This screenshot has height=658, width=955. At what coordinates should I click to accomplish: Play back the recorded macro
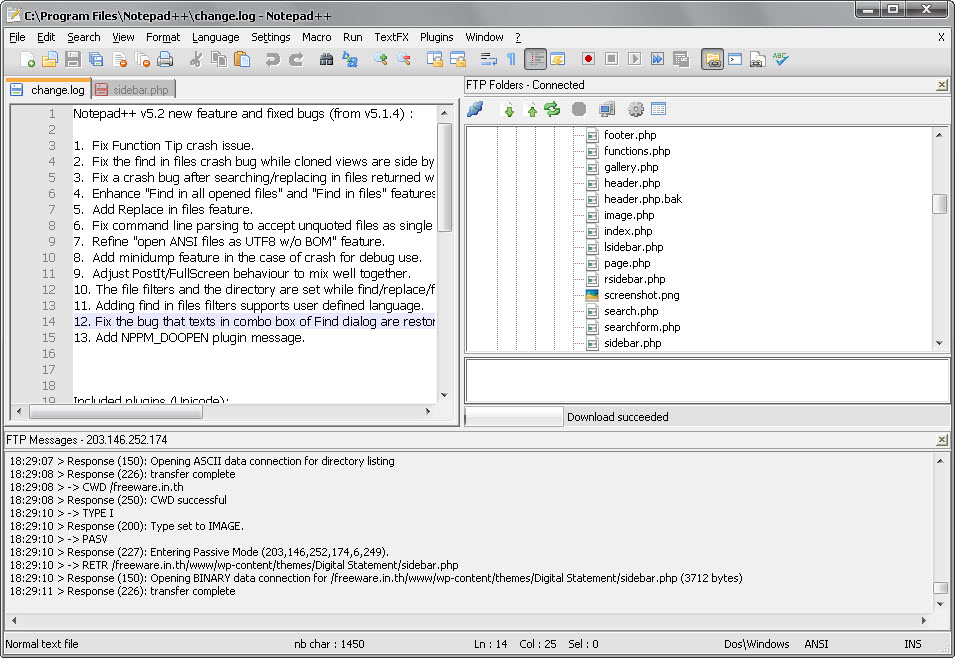[x=634, y=59]
